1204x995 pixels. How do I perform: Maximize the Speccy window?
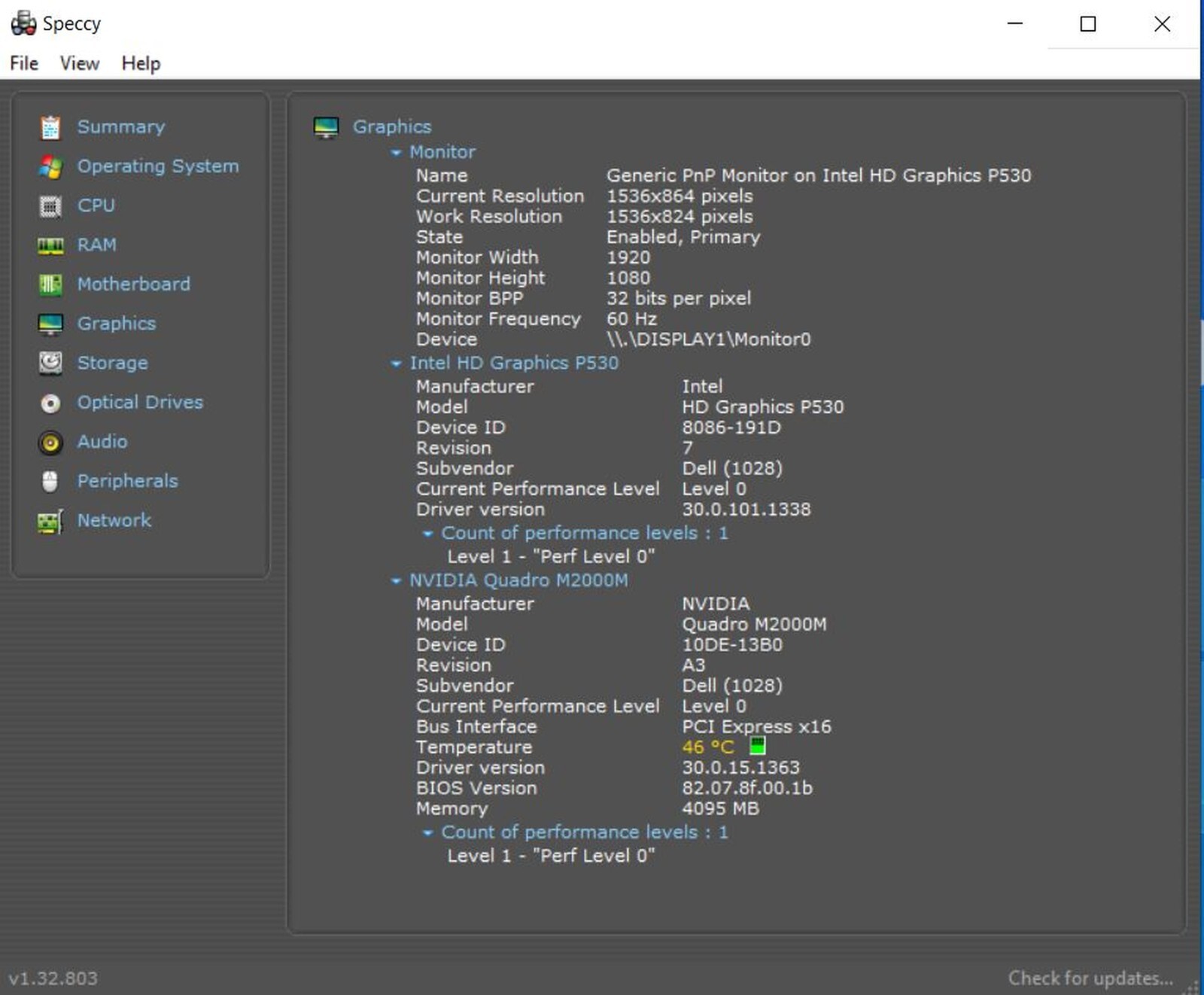(1088, 24)
